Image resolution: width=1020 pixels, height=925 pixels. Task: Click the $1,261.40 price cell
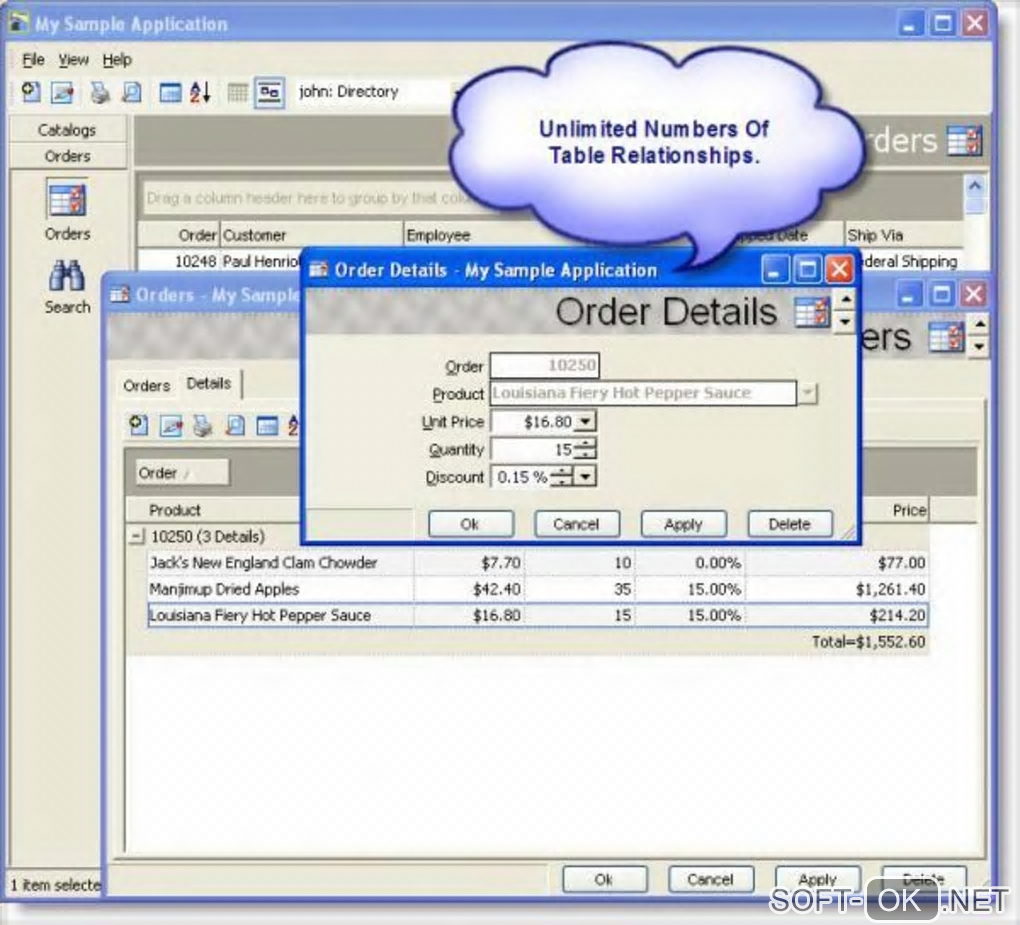click(837, 589)
